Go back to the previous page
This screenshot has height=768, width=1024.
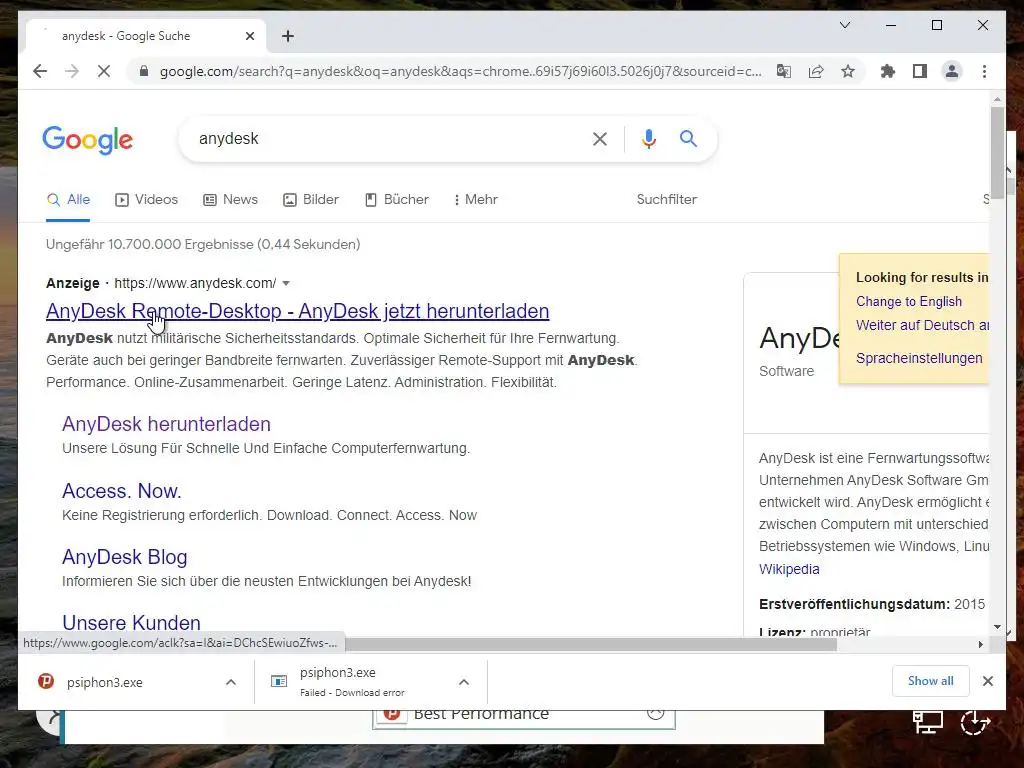click(x=40, y=71)
